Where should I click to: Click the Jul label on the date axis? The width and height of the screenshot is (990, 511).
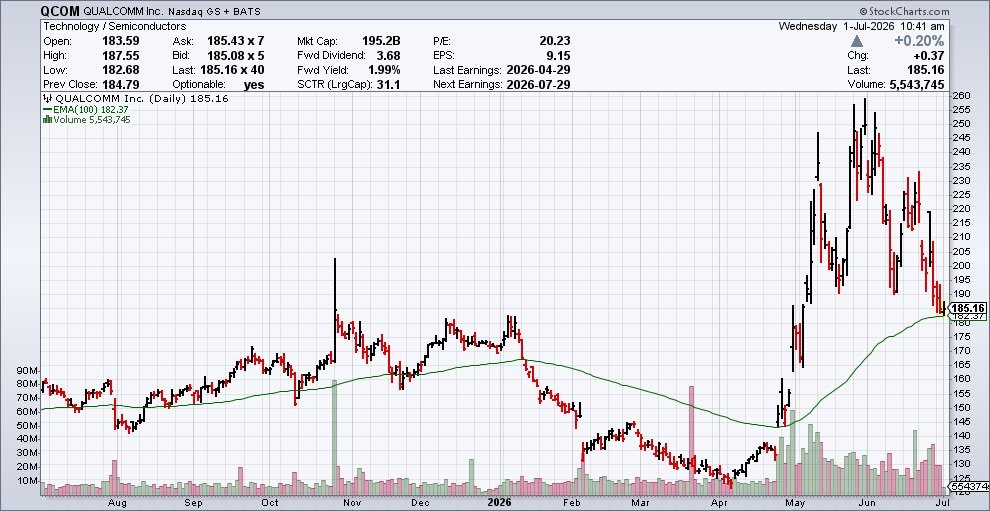click(943, 503)
